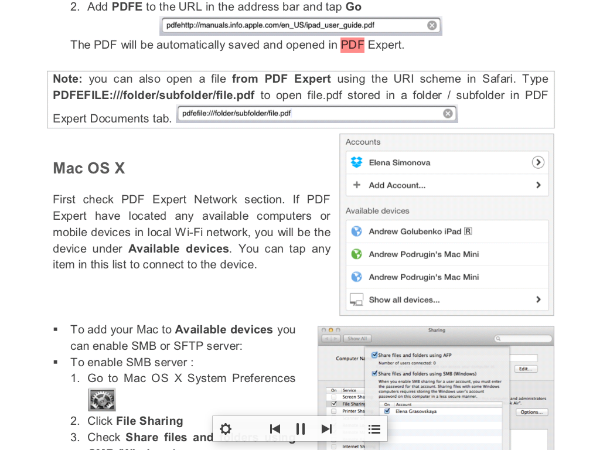The width and height of the screenshot is (600, 450).
Task: Expand Show all devices chevron
Action: (x=538, y=299)
